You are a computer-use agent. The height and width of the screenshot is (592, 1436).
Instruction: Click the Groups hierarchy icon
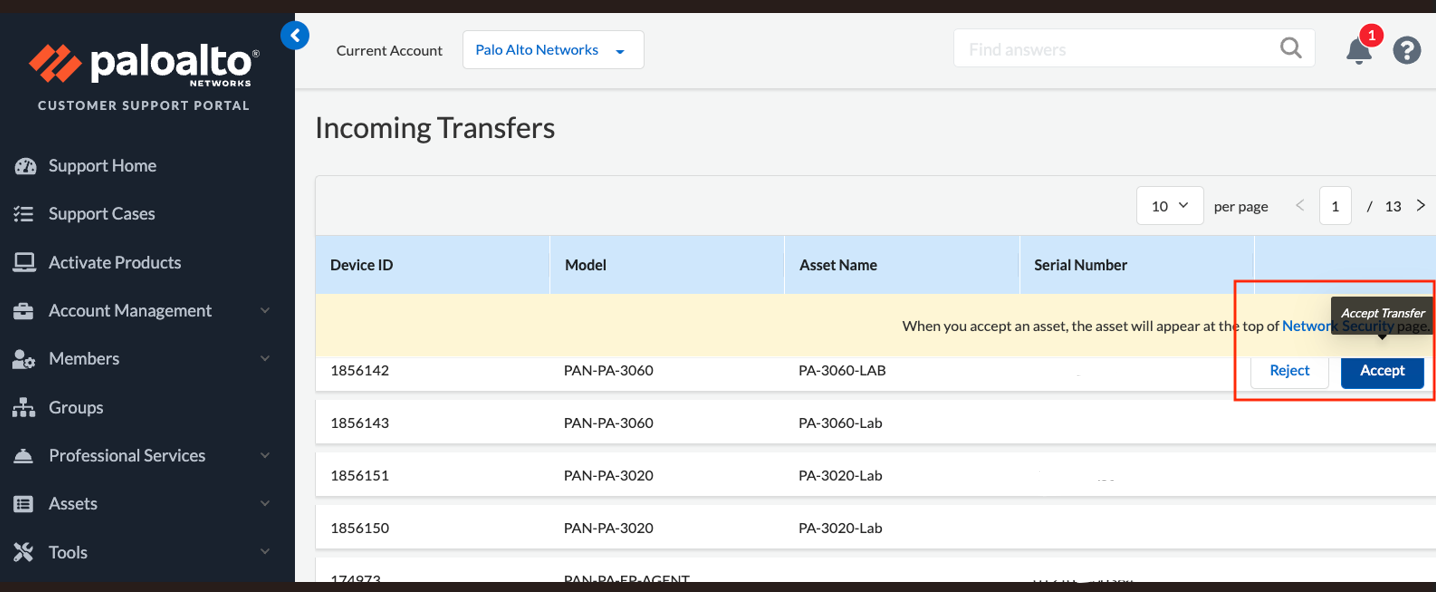[24, 407]
